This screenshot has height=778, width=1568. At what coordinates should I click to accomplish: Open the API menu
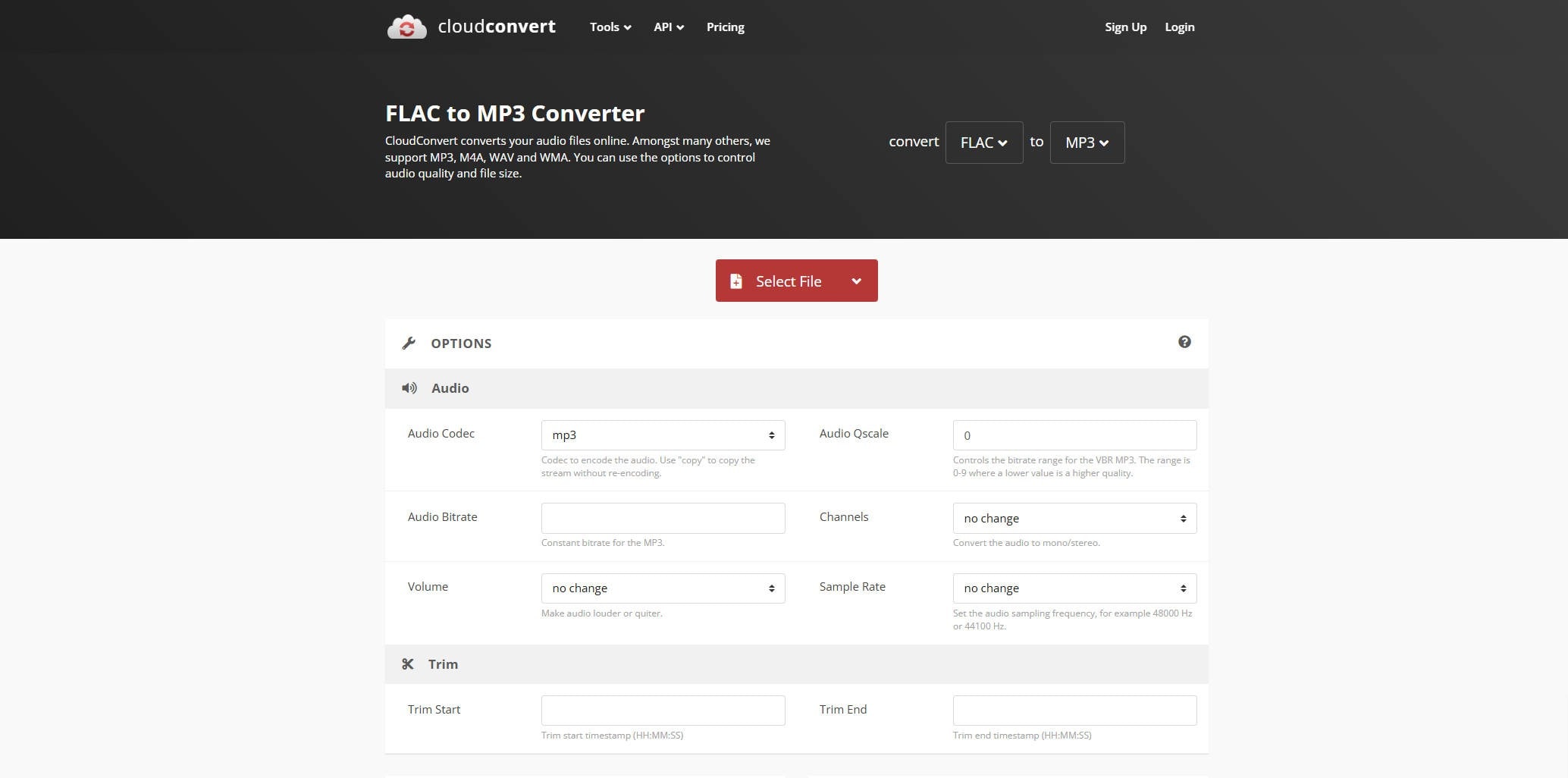pos(669,27)
